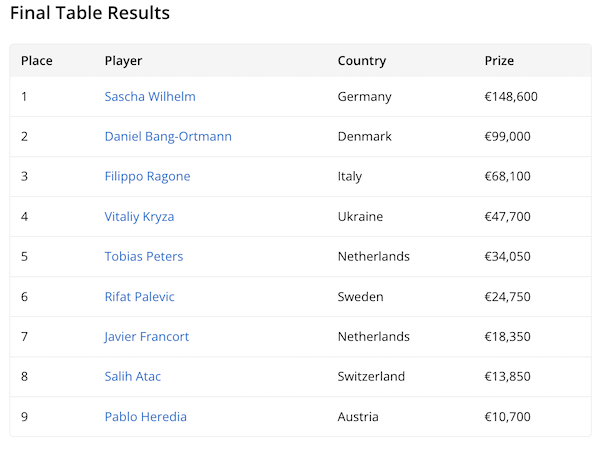Click Daniel Bang-Ortmann player link
This screenshot has height=452, width=600.
click(168, 137)
